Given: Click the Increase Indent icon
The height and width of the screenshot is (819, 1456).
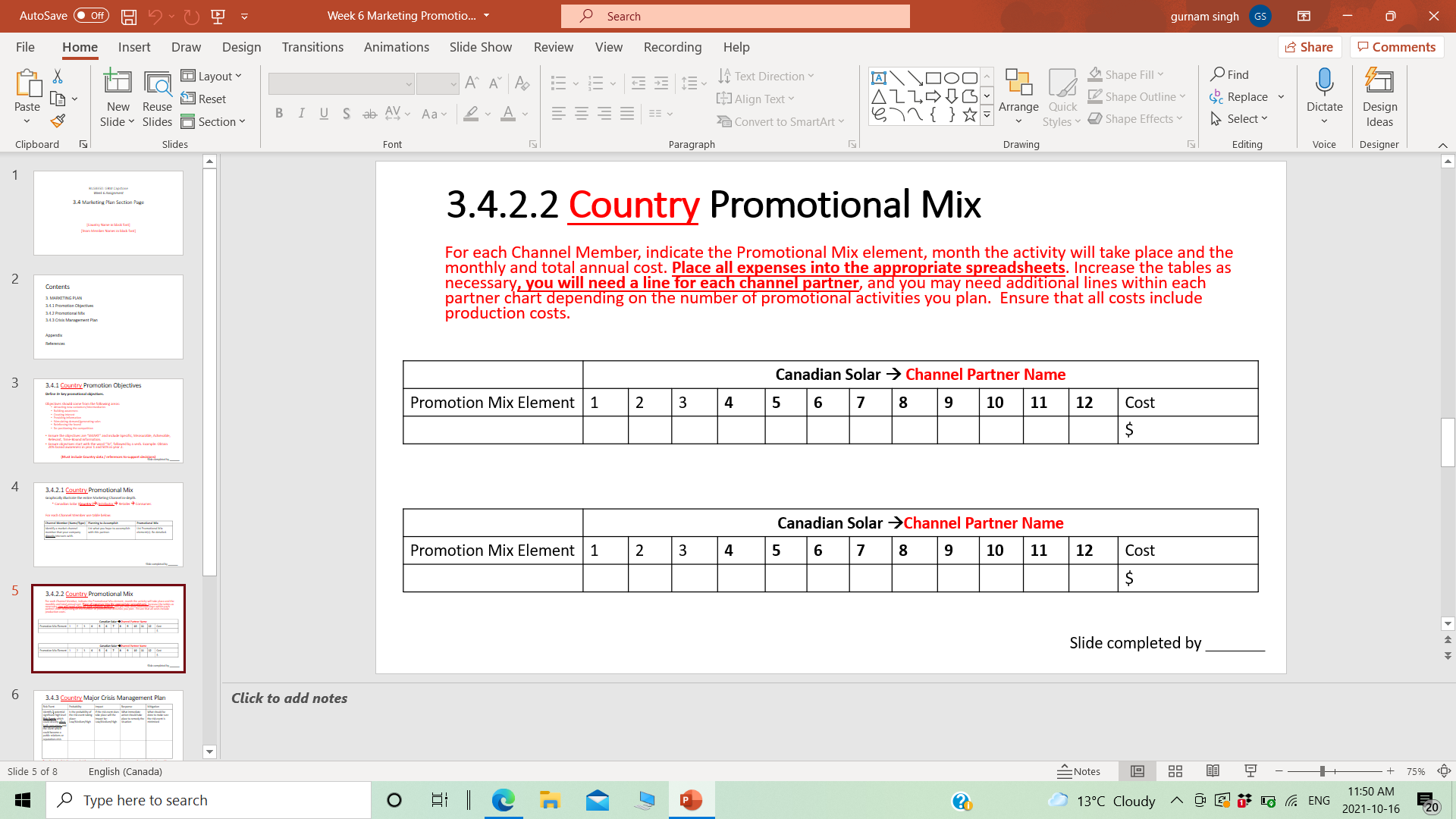Looking at the screenshot, I should coord(661,83).
